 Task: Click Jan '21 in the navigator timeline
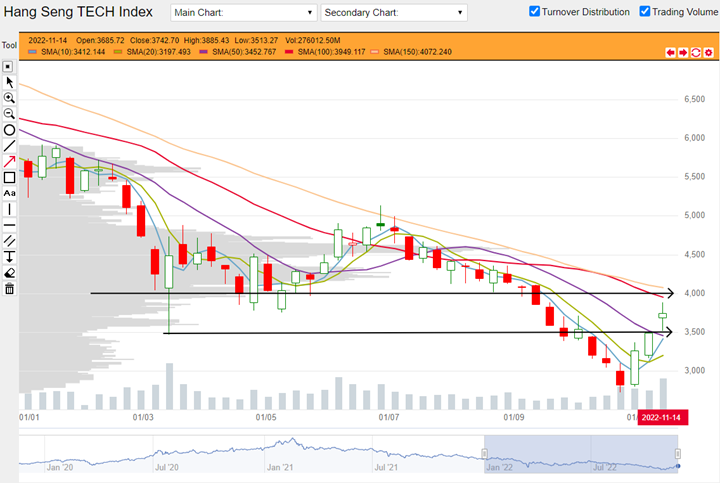click(x=280, y=467)
